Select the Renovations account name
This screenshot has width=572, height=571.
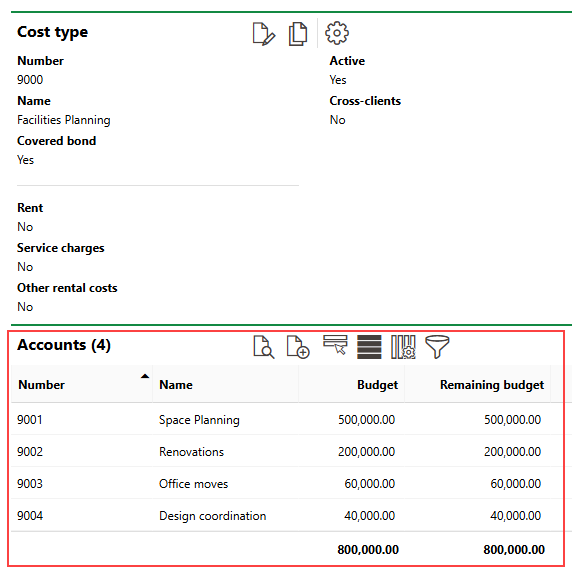191,452
